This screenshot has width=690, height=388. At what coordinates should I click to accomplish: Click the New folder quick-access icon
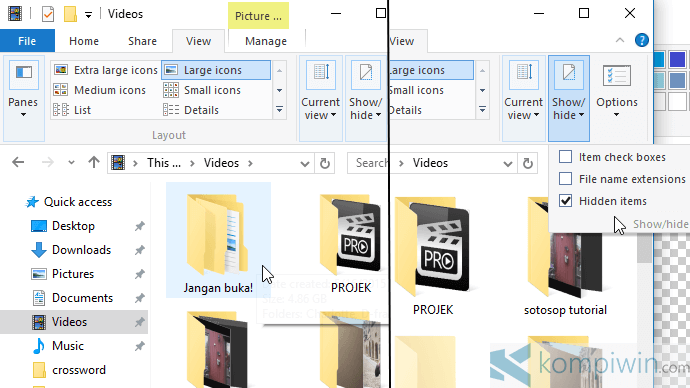pyautogui.click(x=70, y=14)
